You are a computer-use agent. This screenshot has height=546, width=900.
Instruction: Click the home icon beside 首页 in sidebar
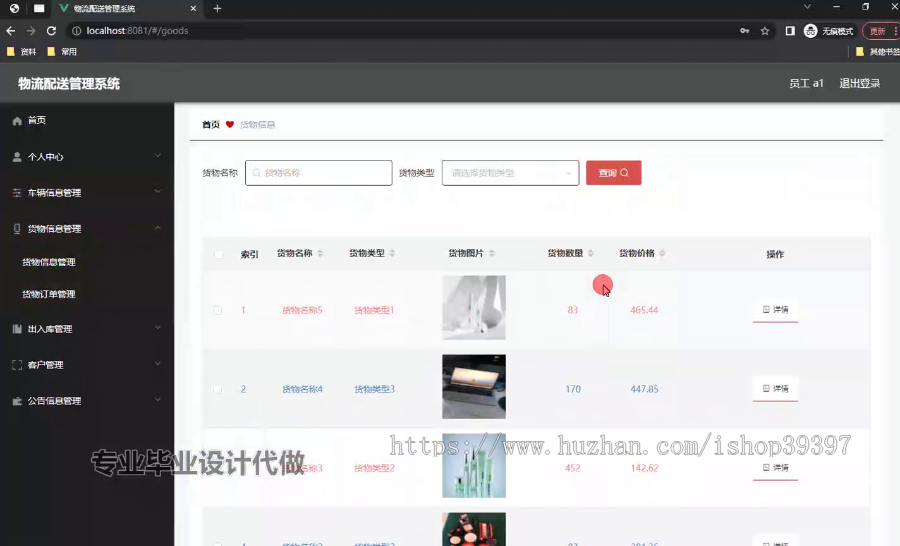(x=17, y=121)
